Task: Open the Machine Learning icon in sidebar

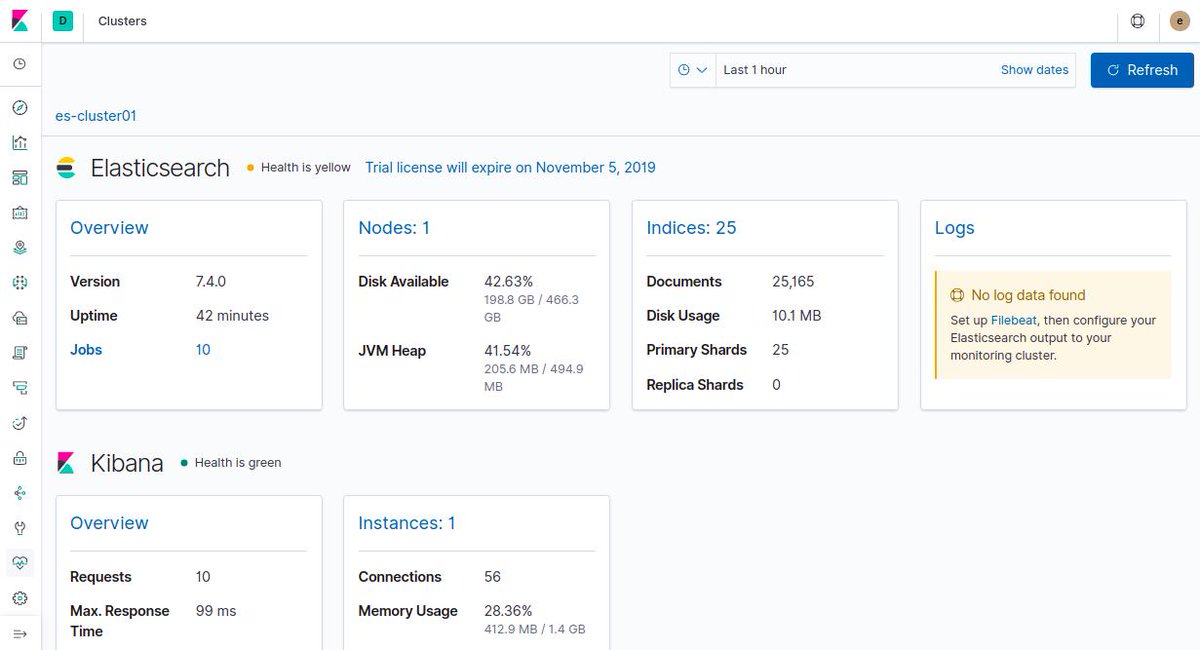Action: click(x=20, y=283)
